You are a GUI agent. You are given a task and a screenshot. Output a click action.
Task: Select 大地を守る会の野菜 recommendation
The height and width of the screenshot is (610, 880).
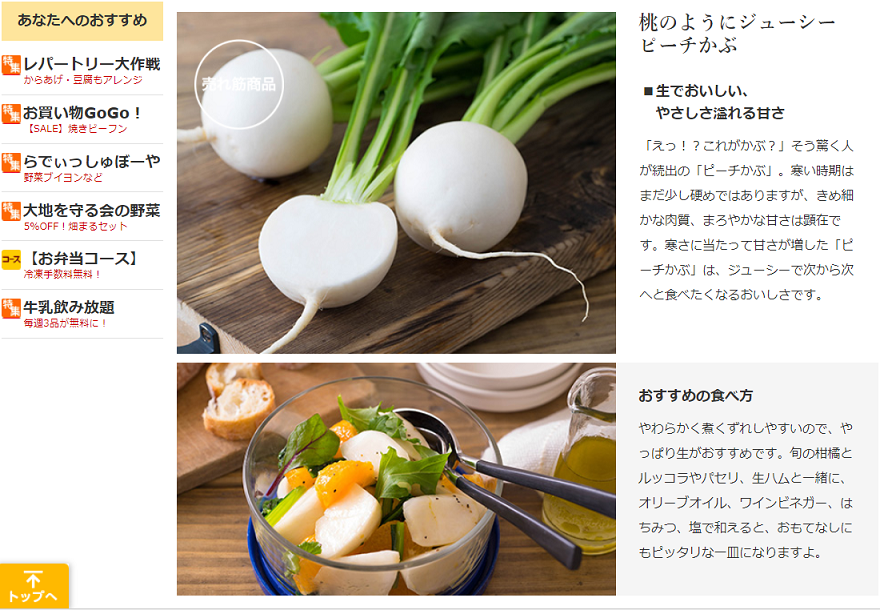click(82, 217)
